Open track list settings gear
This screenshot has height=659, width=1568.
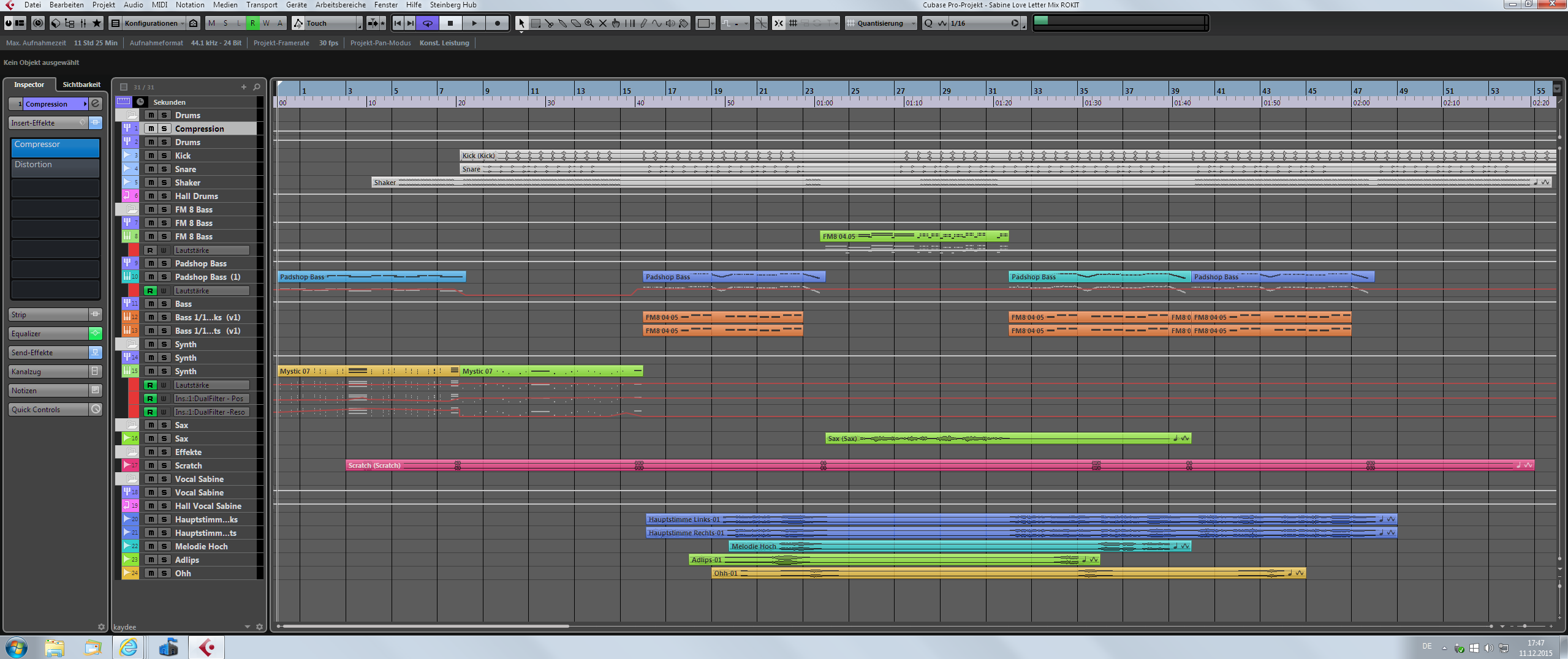click(x=259, y=627)
